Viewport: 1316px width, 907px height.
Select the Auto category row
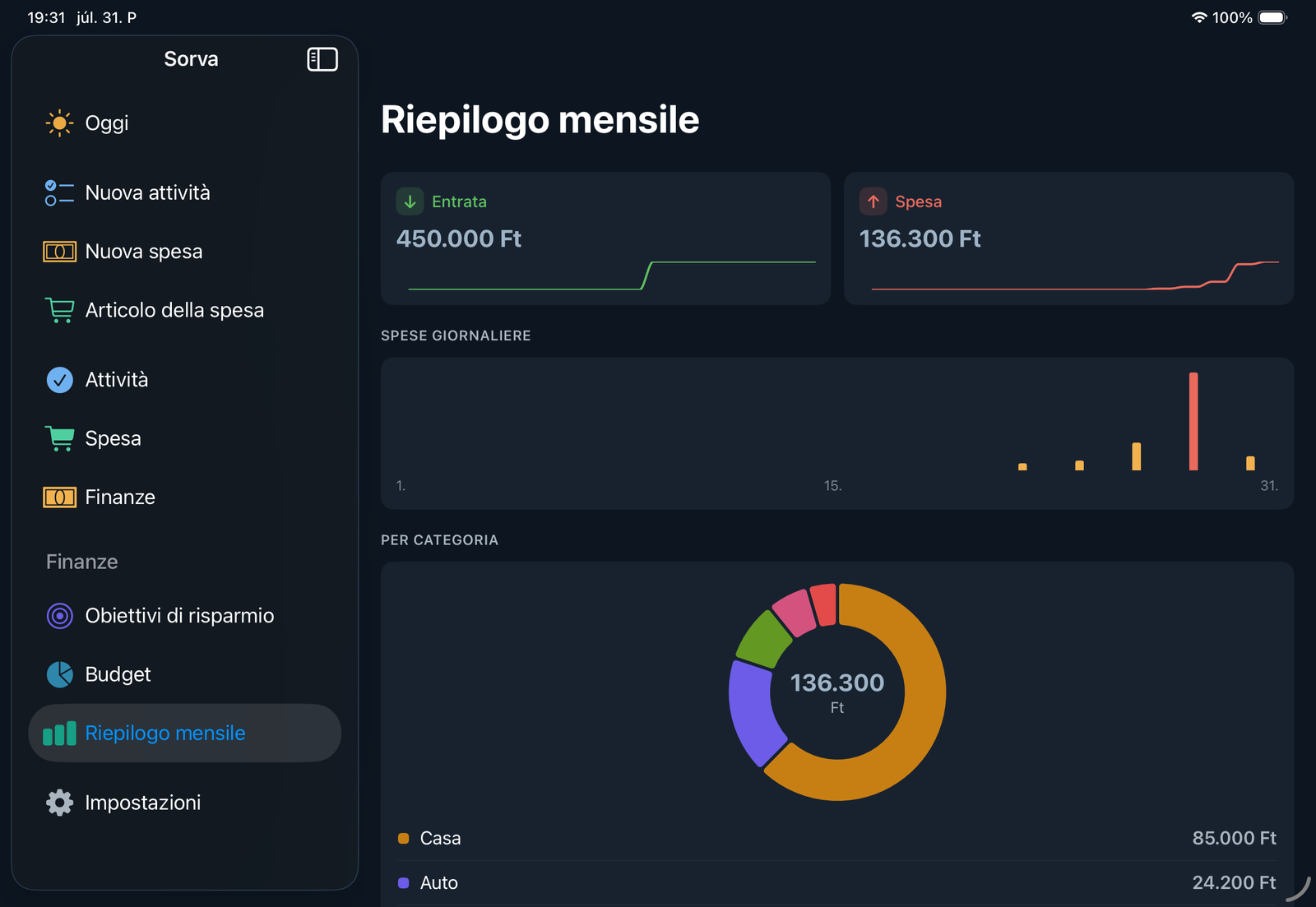[837, 882]
